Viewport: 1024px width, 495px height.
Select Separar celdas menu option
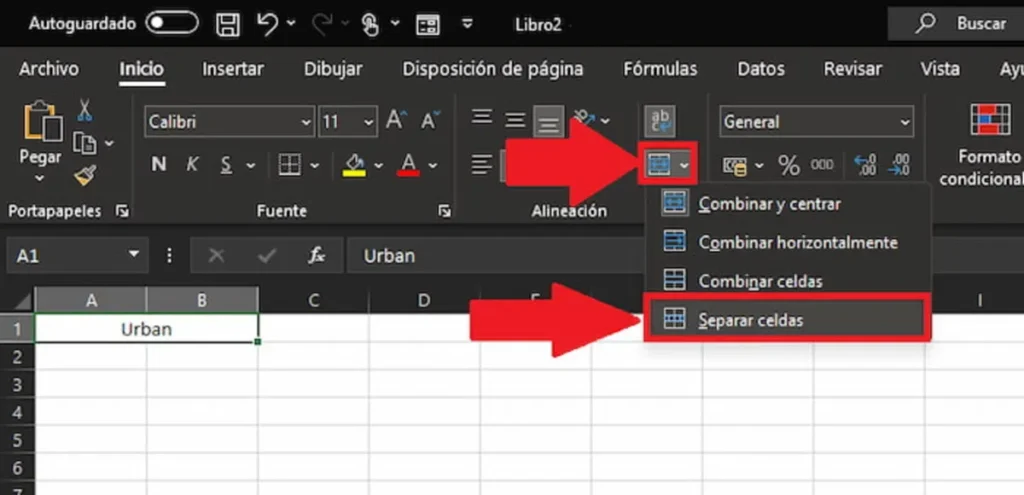pyautogui.click(x=786, y=320)
